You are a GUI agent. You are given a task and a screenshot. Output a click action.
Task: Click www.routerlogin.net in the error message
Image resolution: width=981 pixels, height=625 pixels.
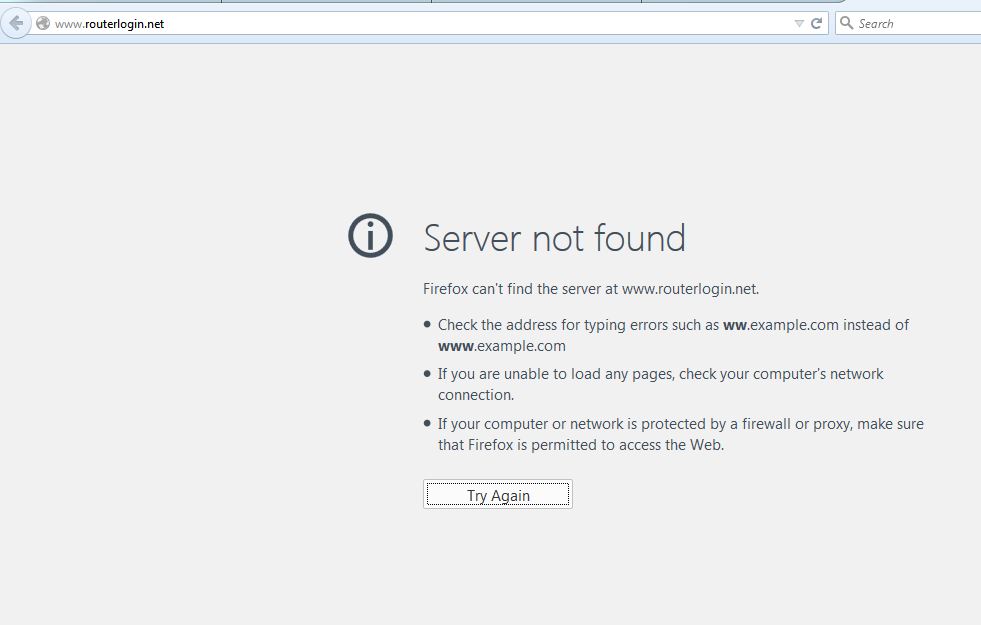coord(689,289)
